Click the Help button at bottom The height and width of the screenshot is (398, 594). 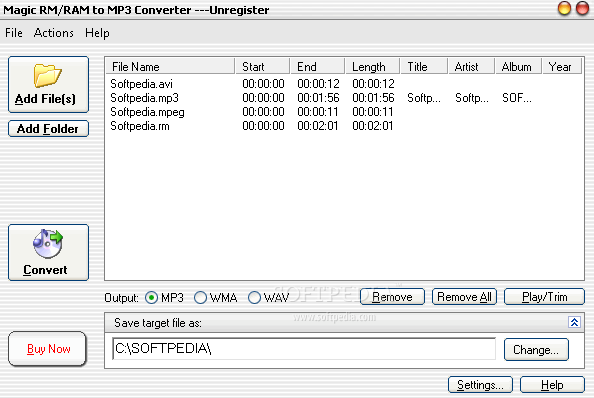[552, 385]
